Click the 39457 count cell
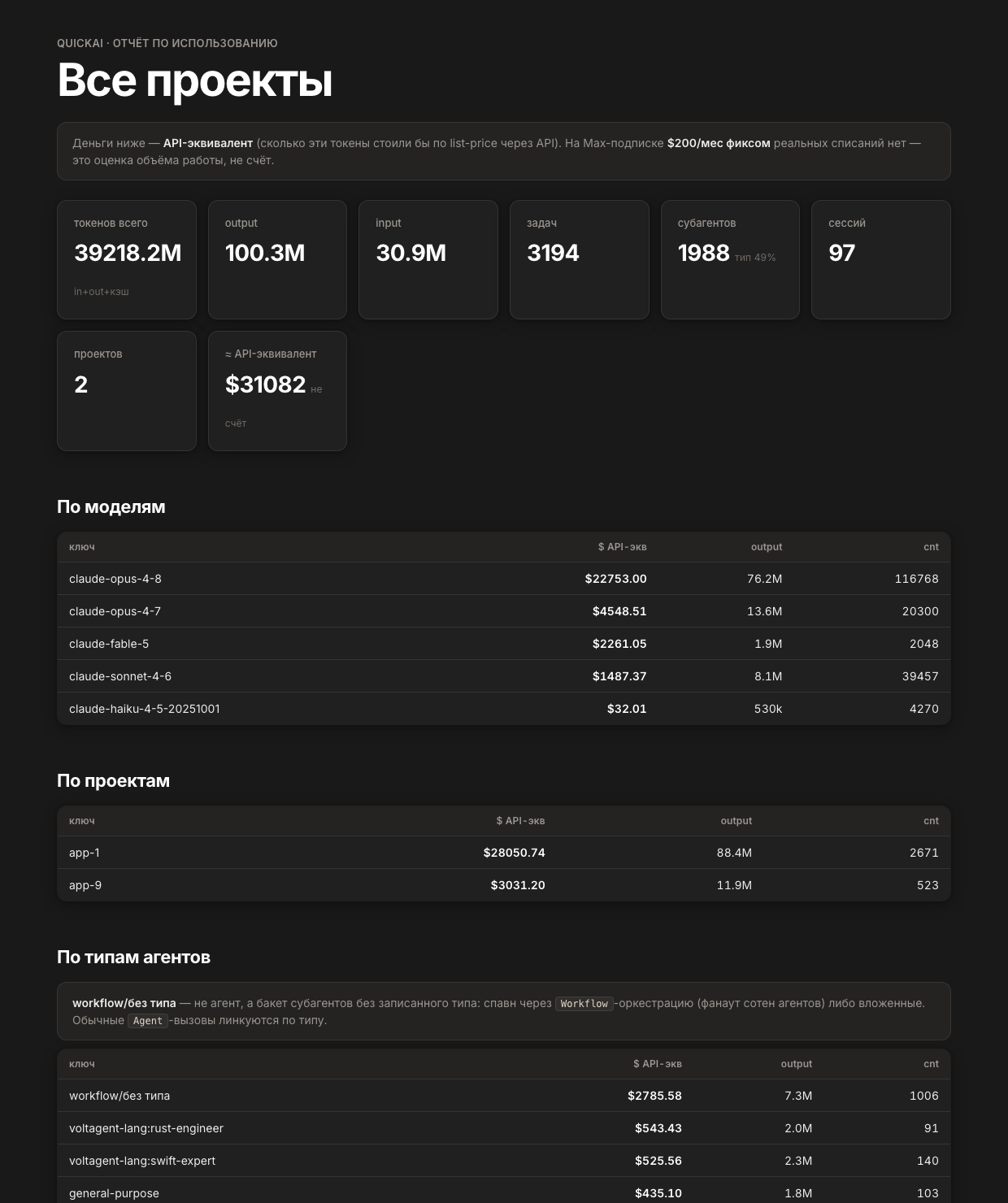This screenshot has height=1203, width=1008. [x=920, y=676]
